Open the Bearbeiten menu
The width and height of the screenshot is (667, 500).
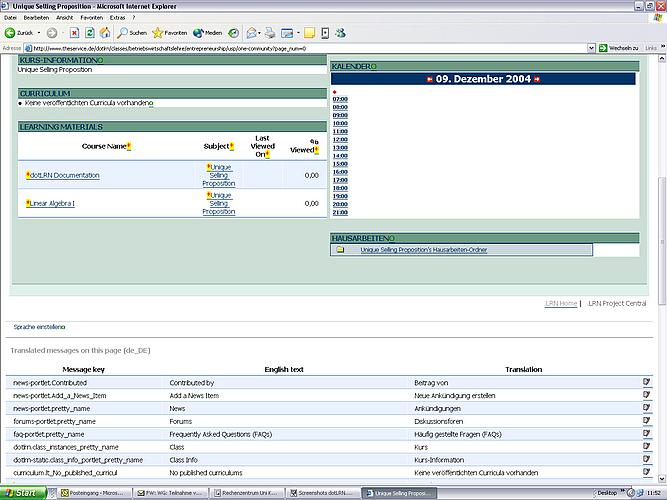pos(36,18)
